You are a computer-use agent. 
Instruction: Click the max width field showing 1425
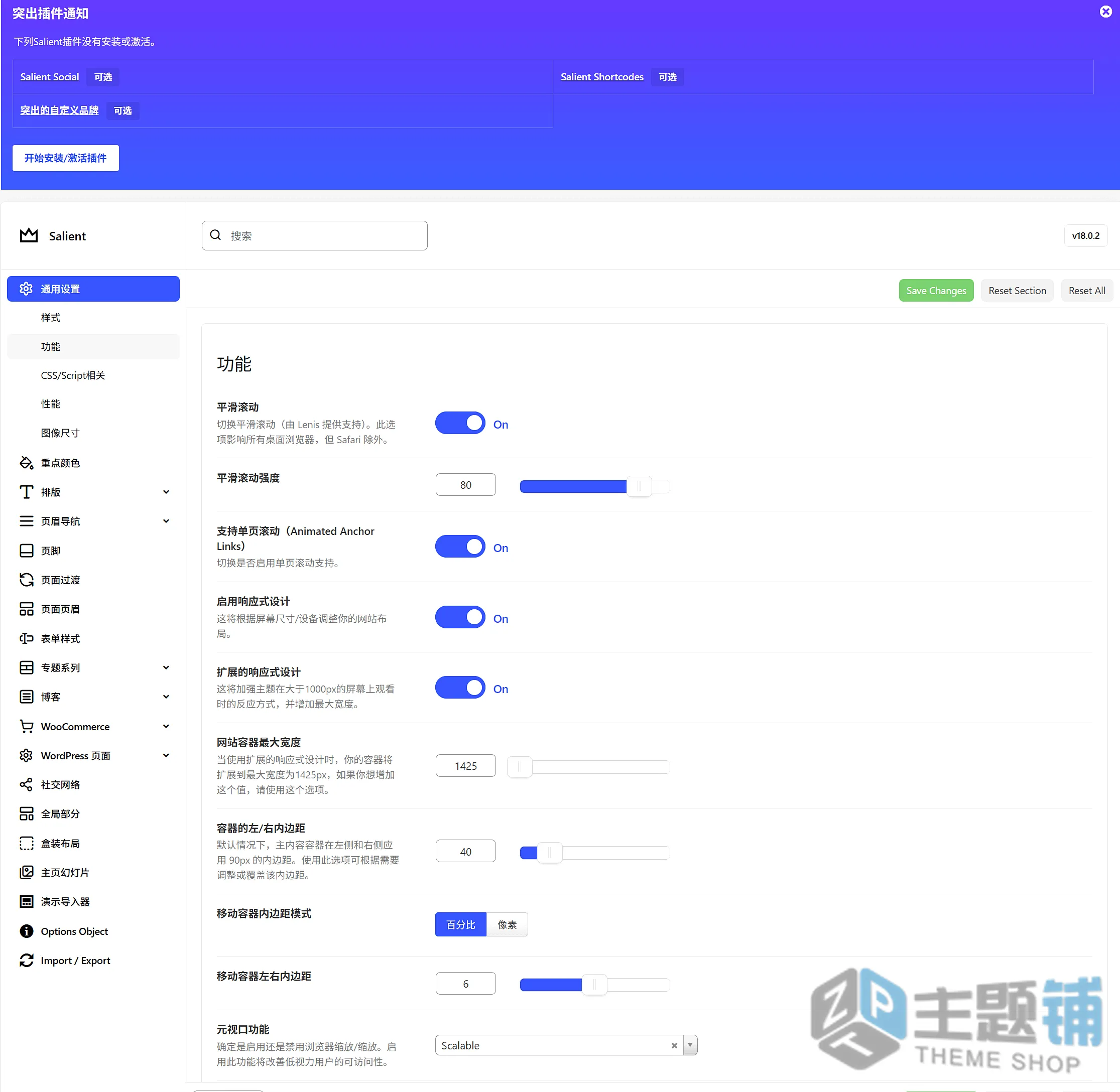click(465, 766)
